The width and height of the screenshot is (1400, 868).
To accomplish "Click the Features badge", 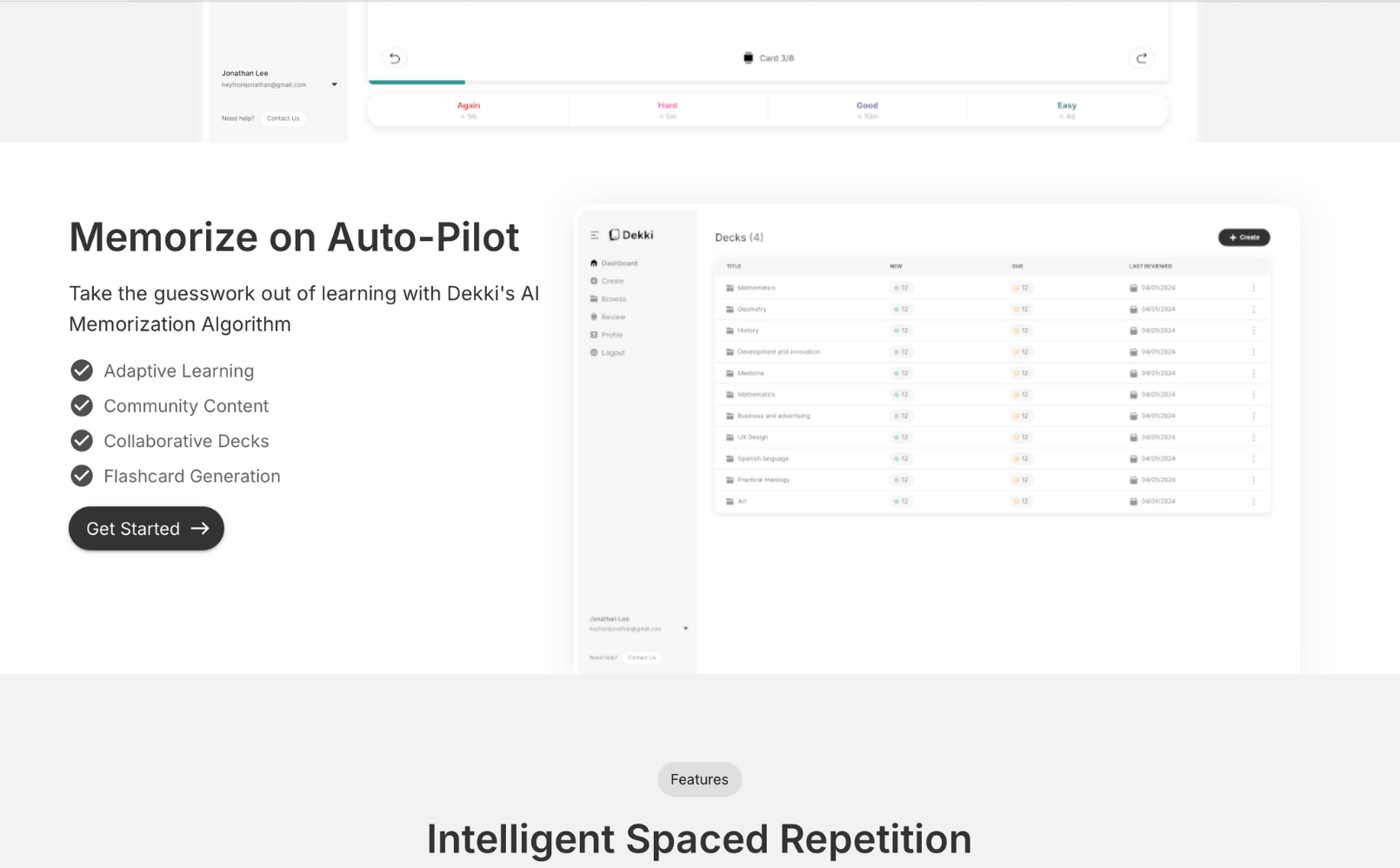I will [699, 779].
